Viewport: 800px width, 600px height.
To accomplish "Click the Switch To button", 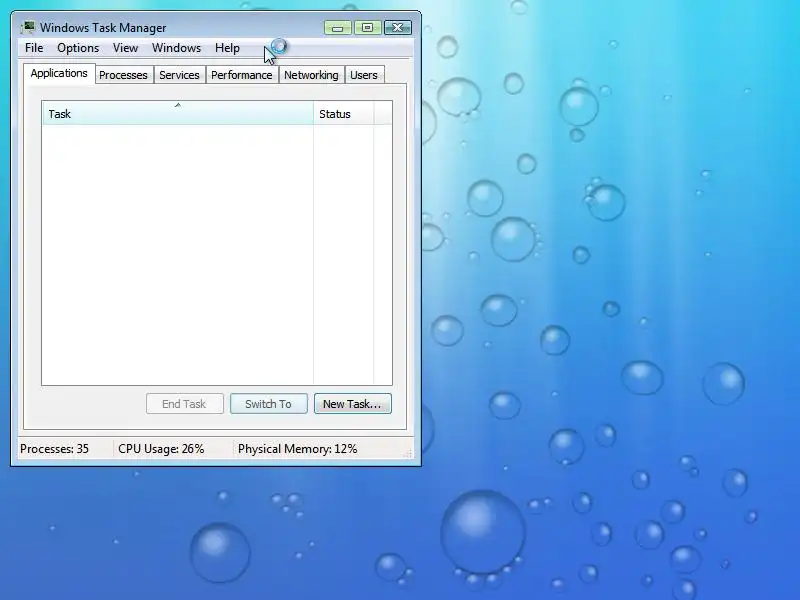I will pyautogui.click(x=268, y=404).
